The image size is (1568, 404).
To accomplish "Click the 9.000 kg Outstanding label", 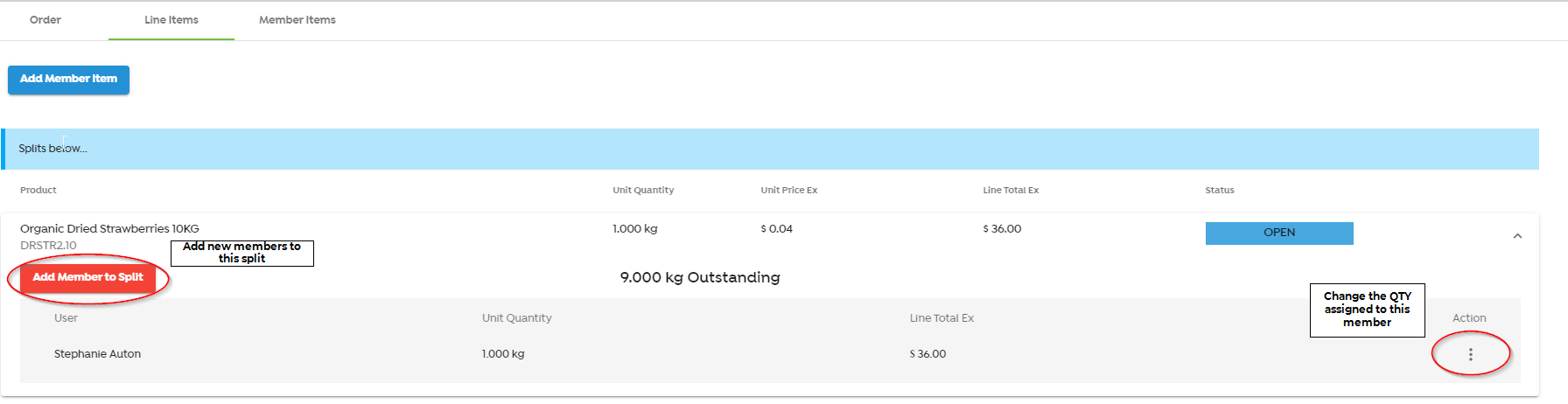I will 699,277.
